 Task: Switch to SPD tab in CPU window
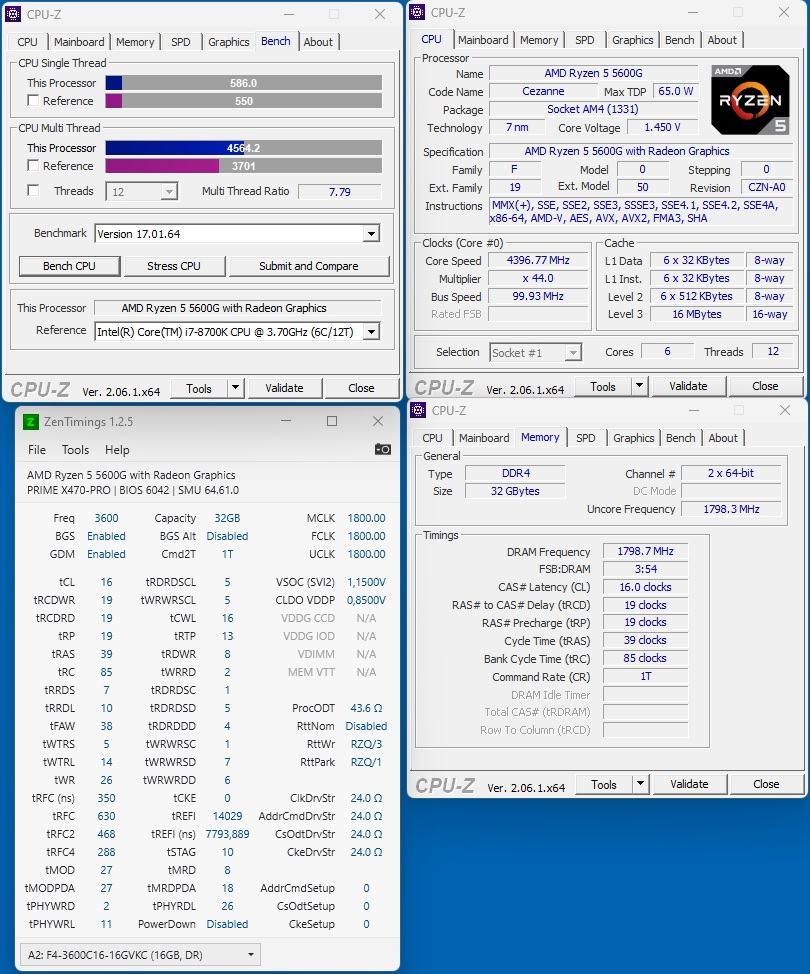585,40
